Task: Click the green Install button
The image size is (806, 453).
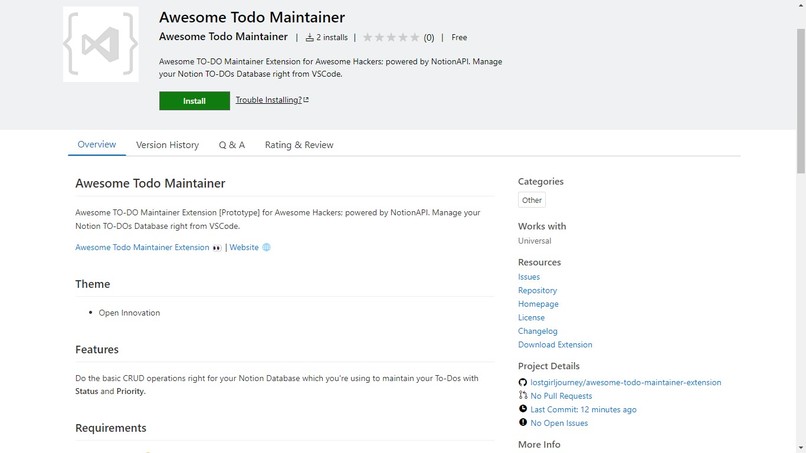Action: point(194,101)
